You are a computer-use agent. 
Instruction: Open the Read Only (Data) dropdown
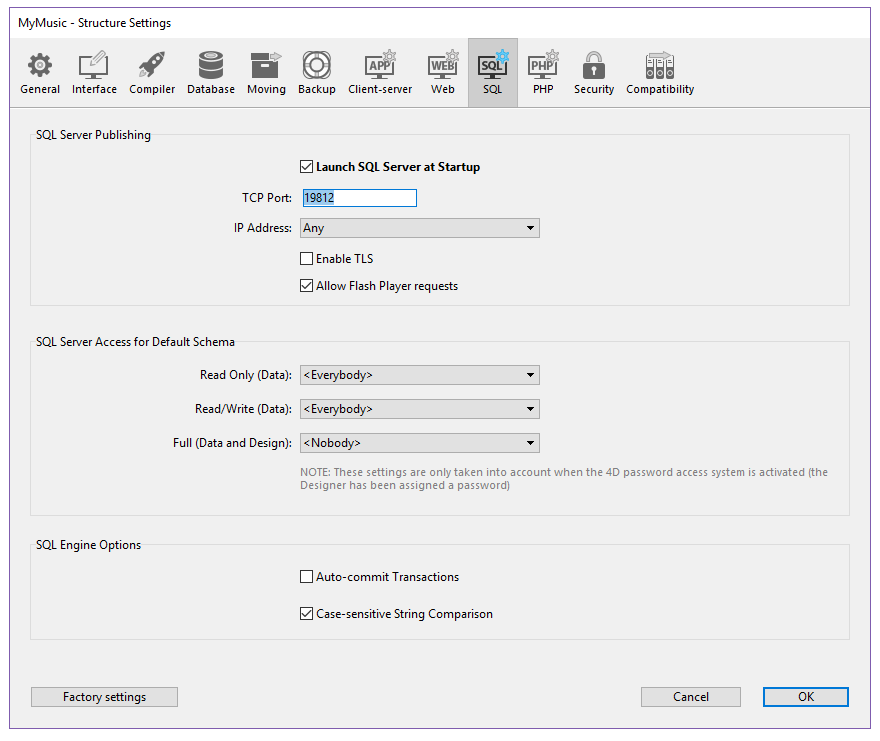419,375
